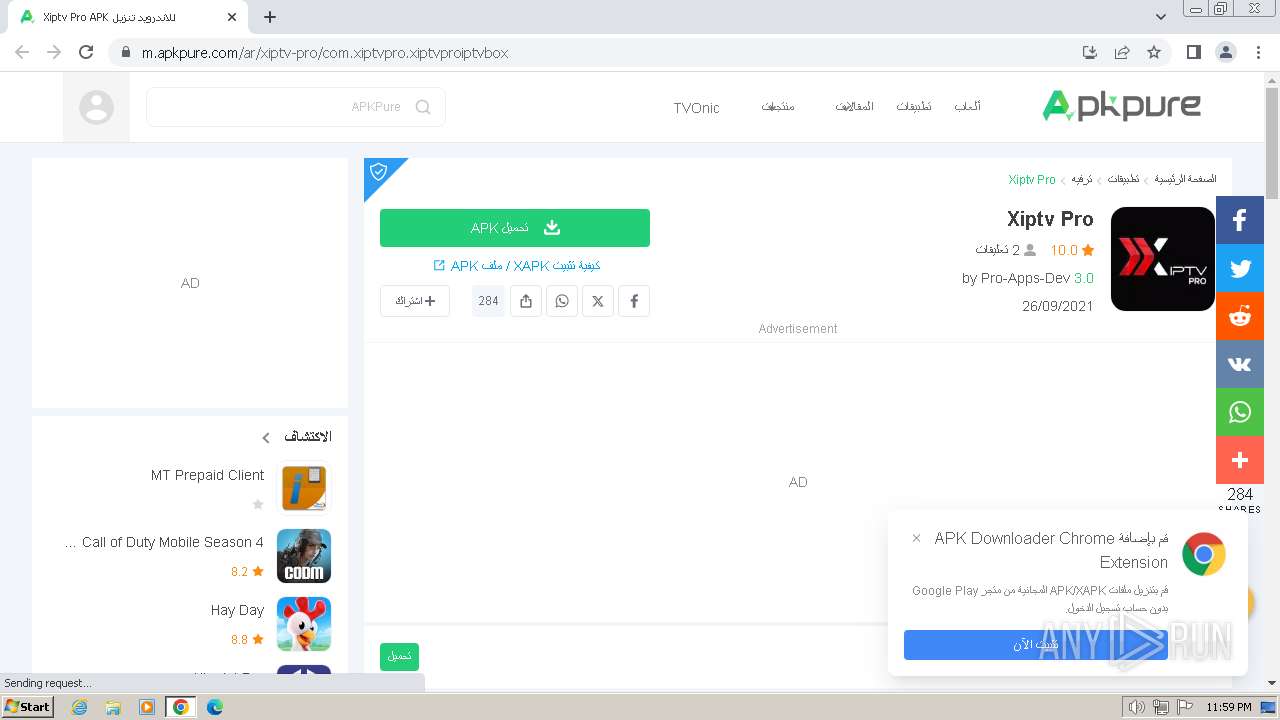Expand the Discover section chevron
1280x720 pixels.
pyautogui.click(x=266, y=437)
